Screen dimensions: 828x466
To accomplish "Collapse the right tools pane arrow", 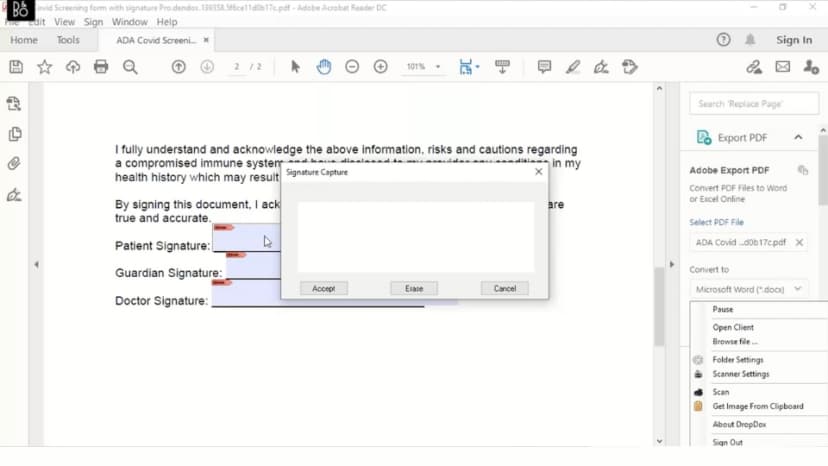I will coord(672,264).
